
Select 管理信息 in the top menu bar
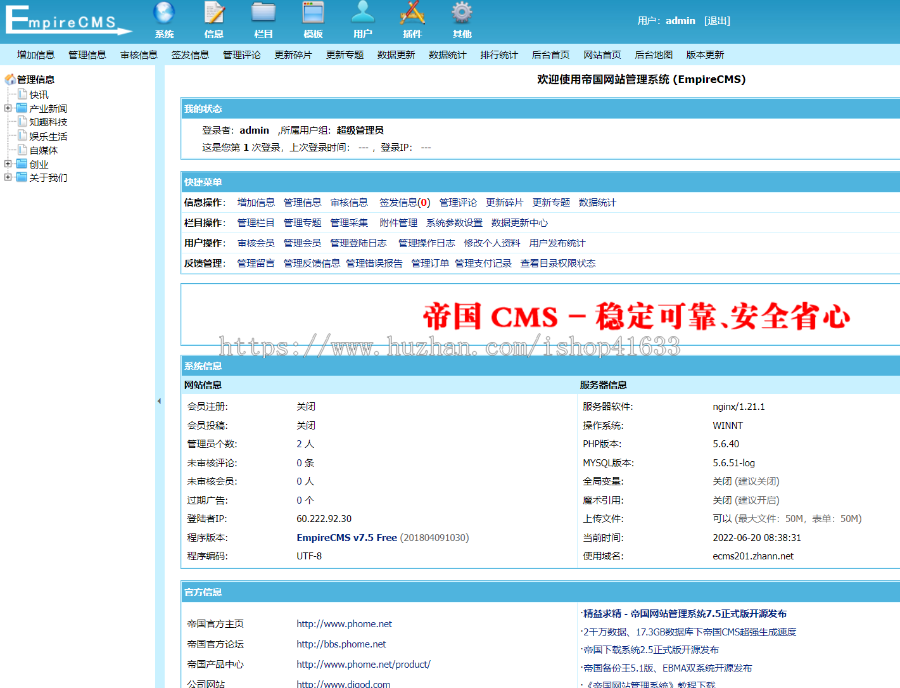(87, 55)
